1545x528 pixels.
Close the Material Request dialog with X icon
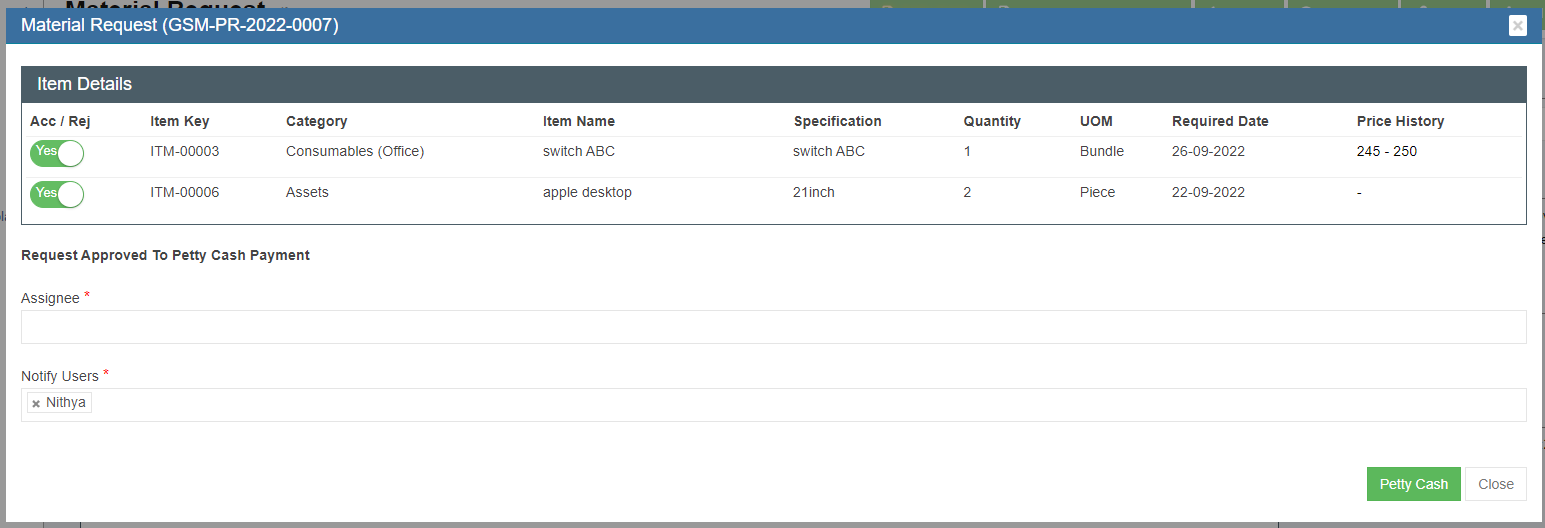(x=1517, y=26)
